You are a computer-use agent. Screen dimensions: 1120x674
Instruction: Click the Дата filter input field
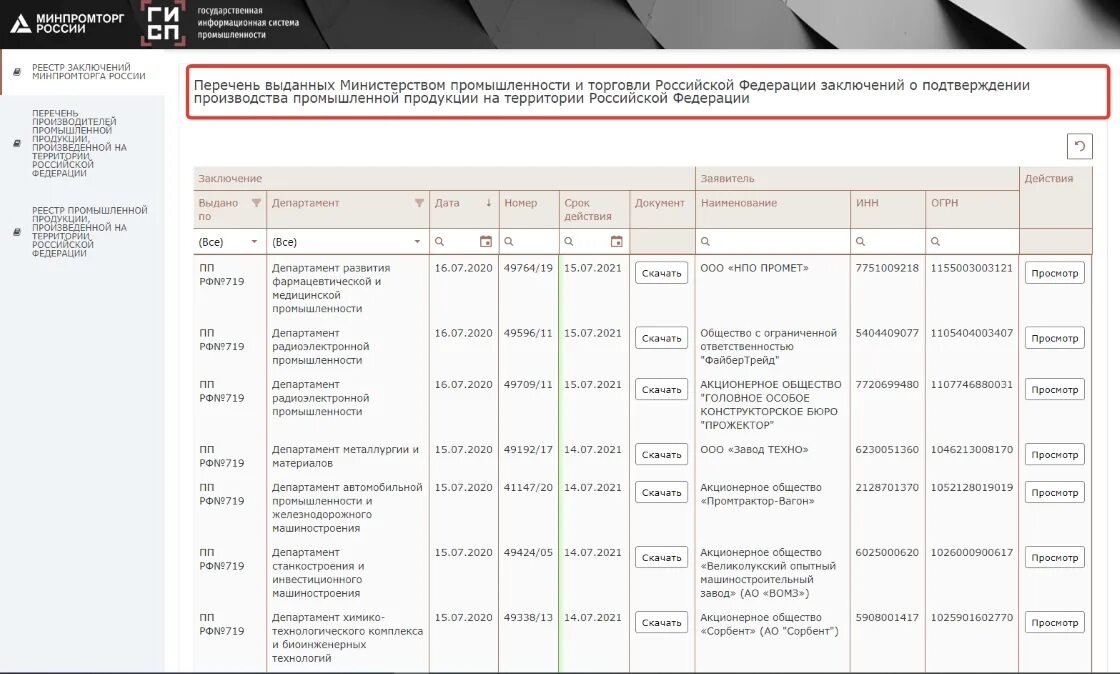point(464,242)
